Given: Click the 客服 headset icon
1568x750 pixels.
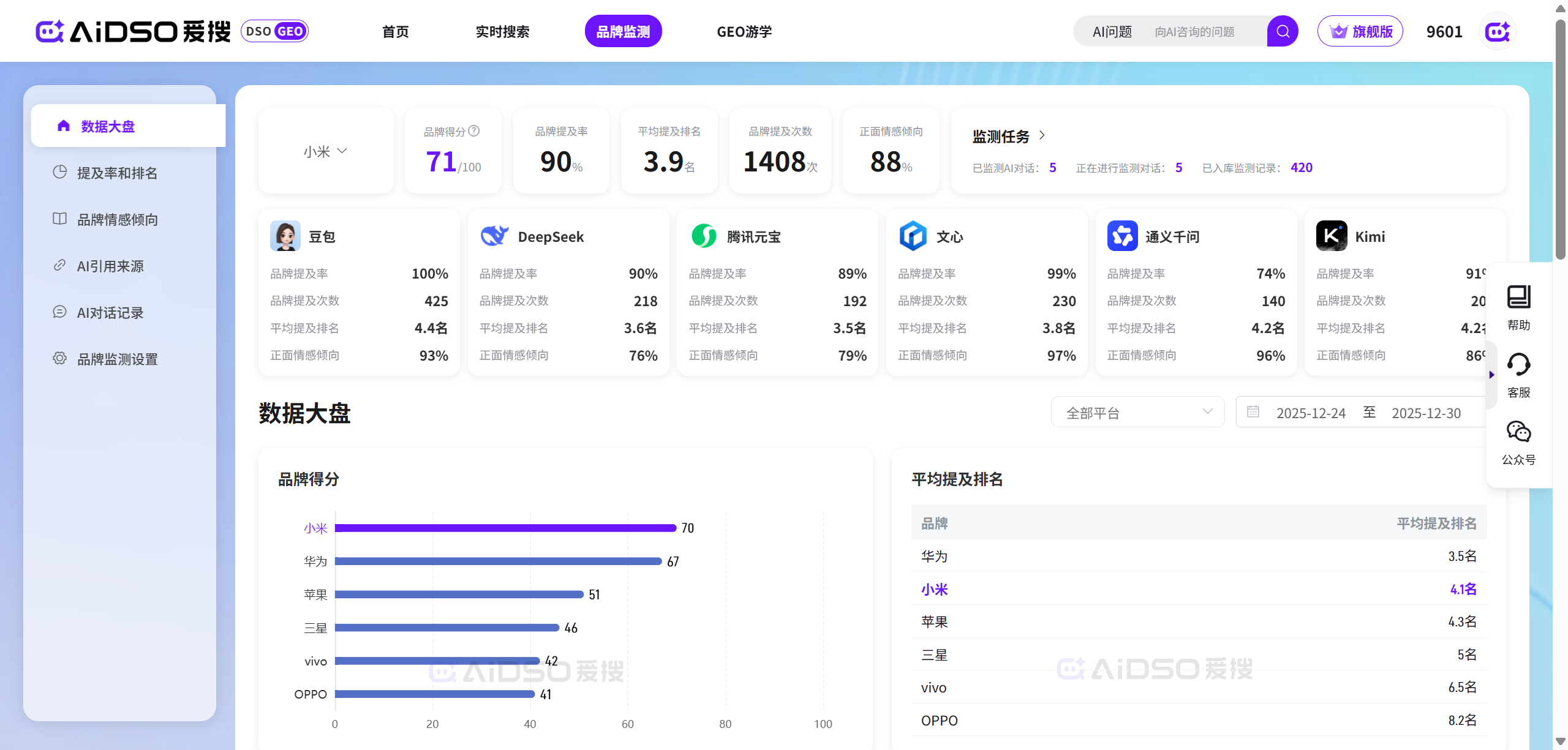Looking at the screenshot, I should coord(1518,365).
